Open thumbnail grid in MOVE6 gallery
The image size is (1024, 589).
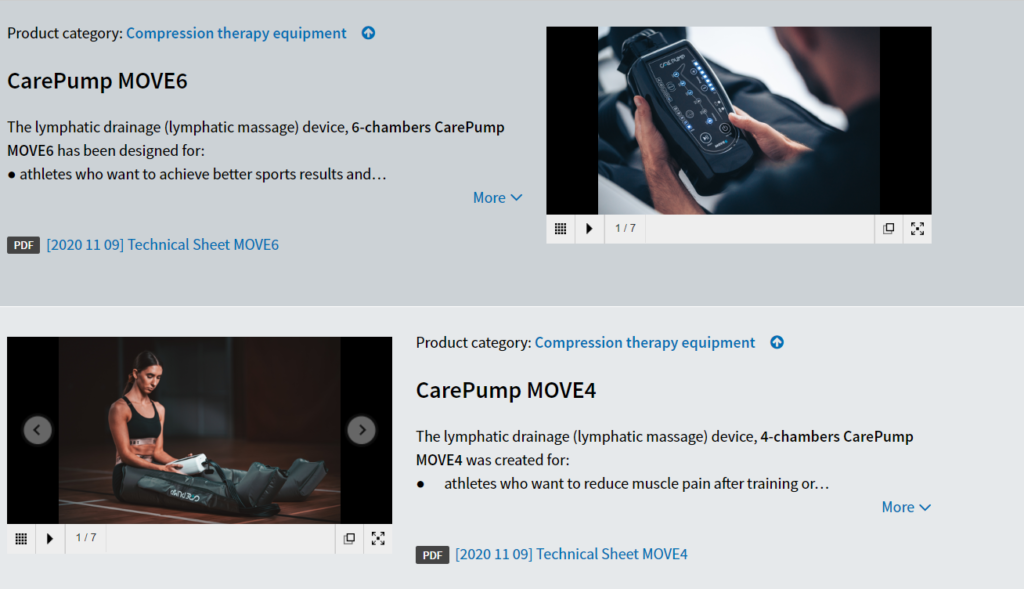click(560, 229)
